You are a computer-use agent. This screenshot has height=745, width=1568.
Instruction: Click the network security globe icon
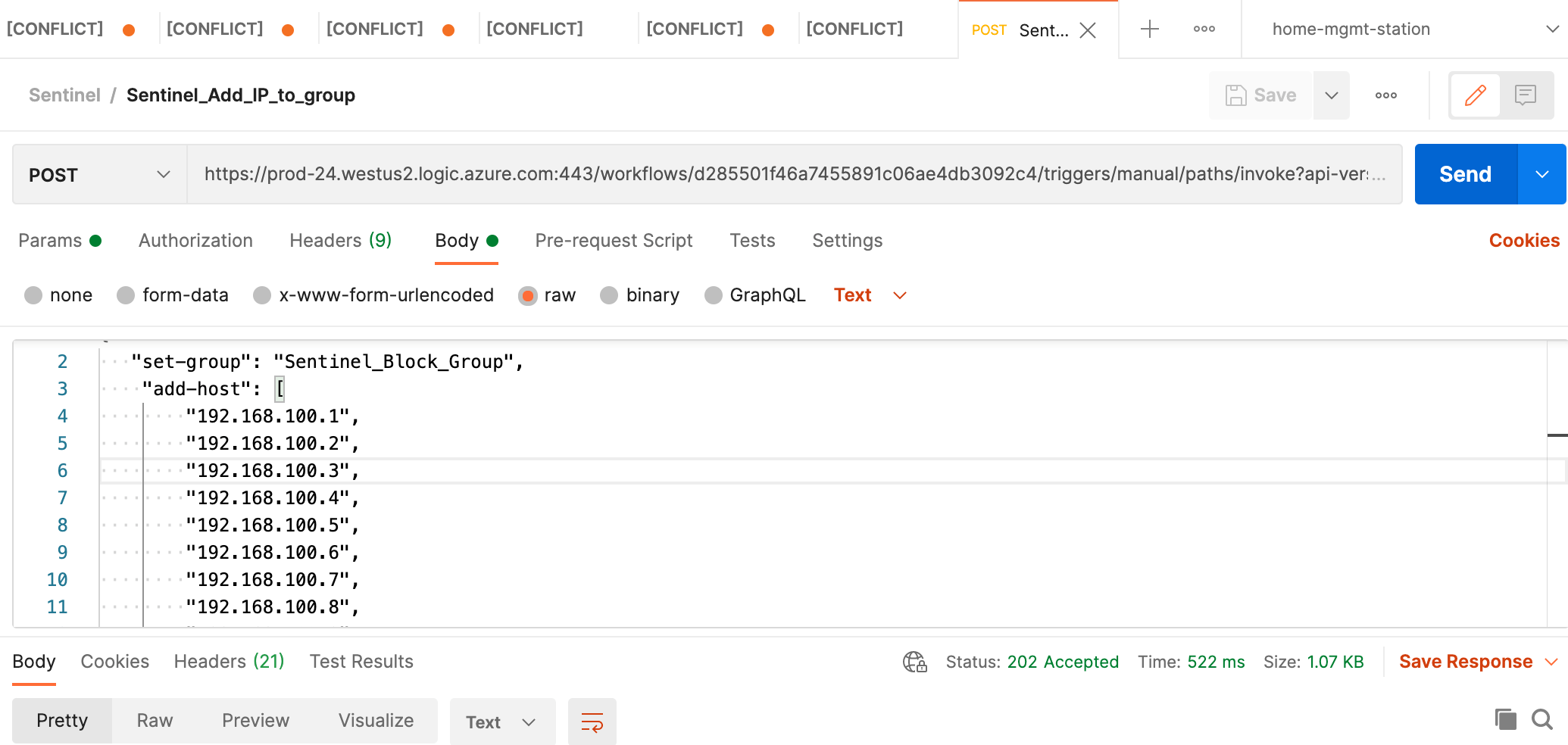coord(915,661)
